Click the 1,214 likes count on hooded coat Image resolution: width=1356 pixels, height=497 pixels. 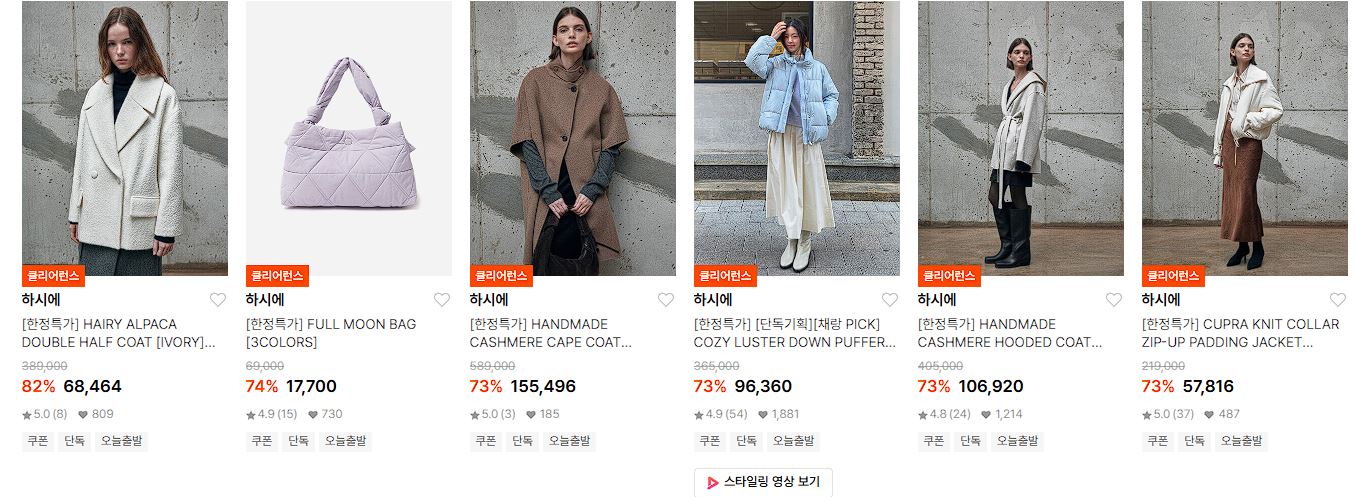coord(1007,414)
